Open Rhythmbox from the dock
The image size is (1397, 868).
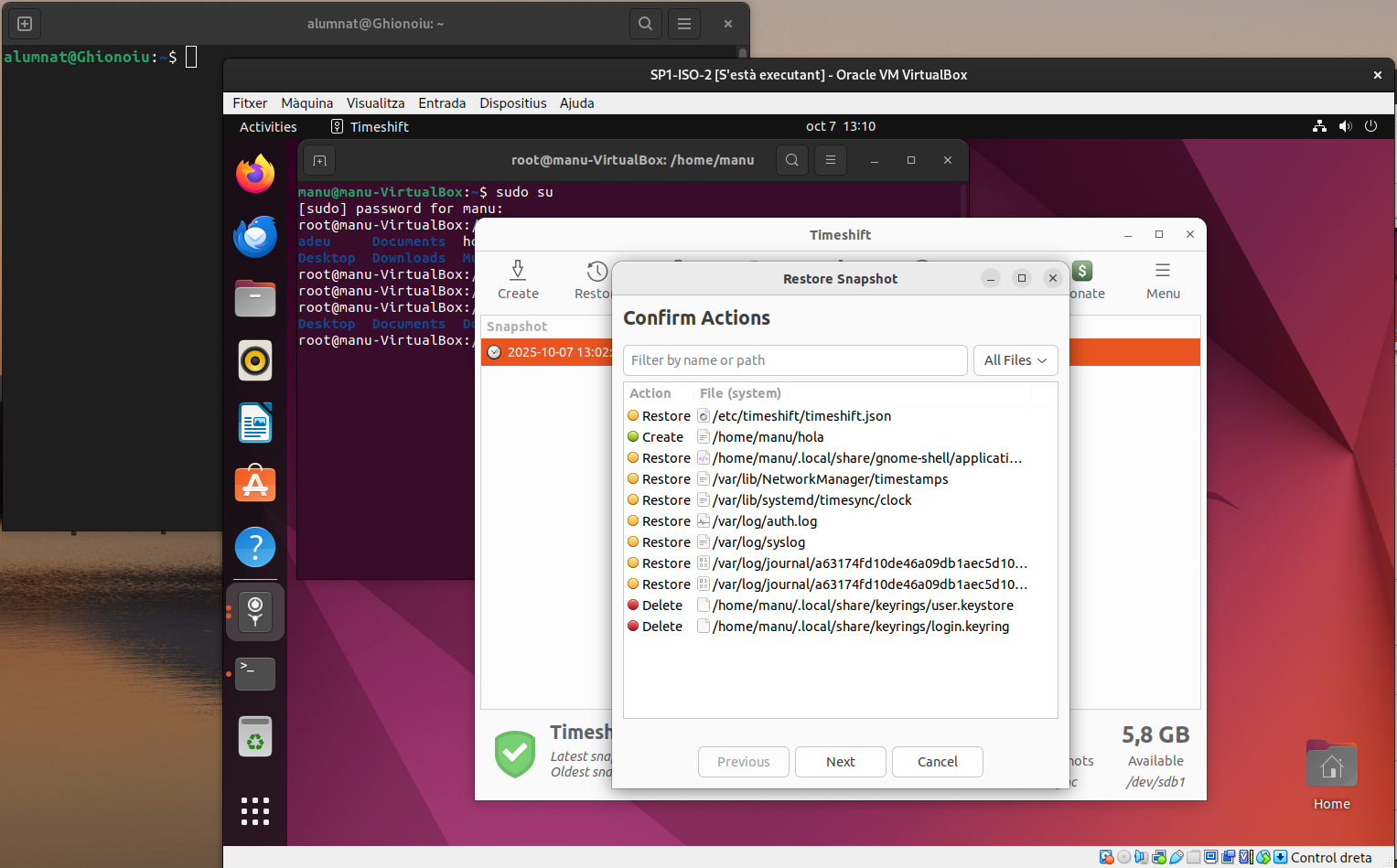click(x=255, y=361)
